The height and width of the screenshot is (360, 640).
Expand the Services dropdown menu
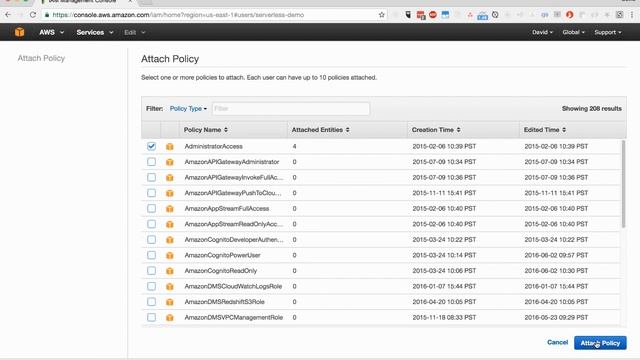[95, 32]
